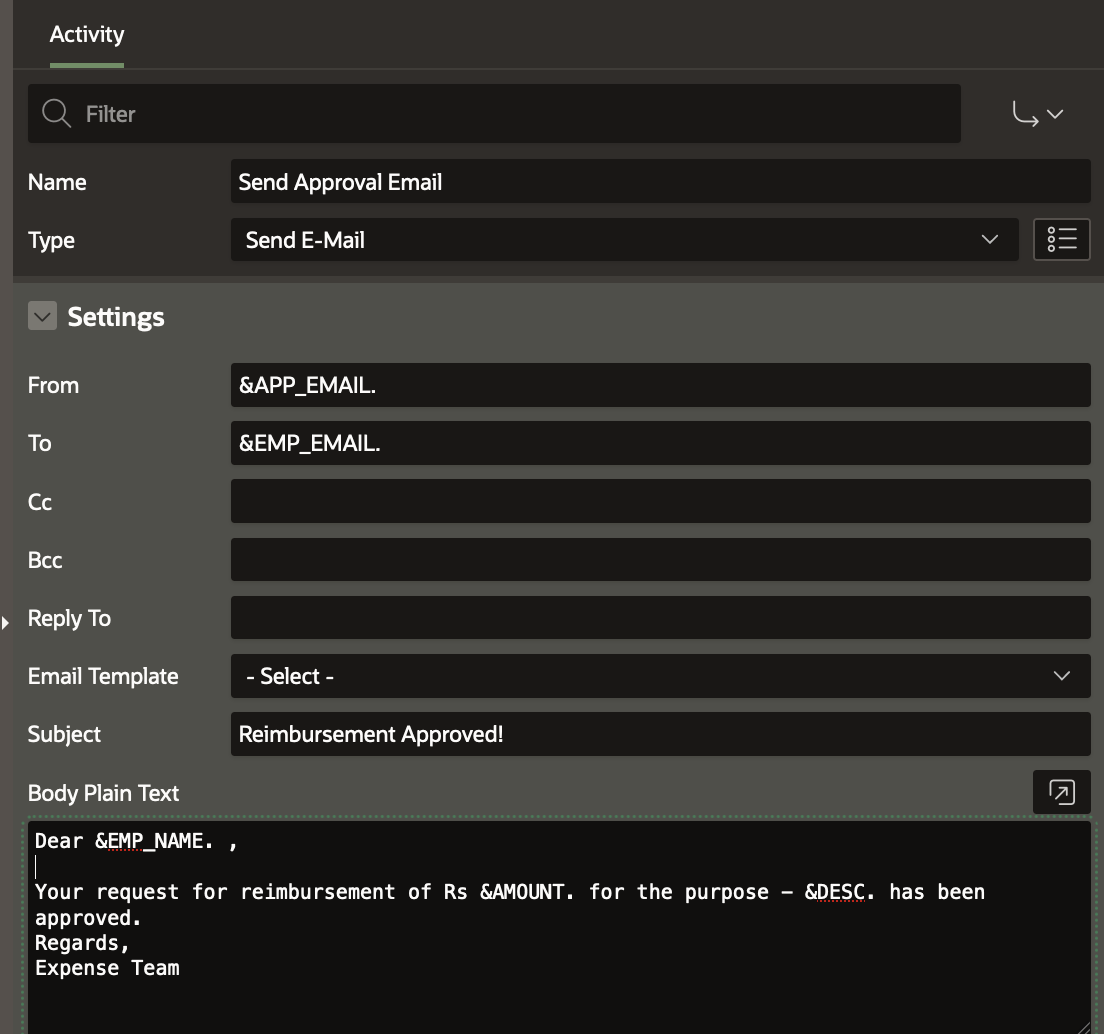Click the To field with &EMP_EMAIL.
The height and width of the screenshot is (1034, 1104).
tap(660, 443)
